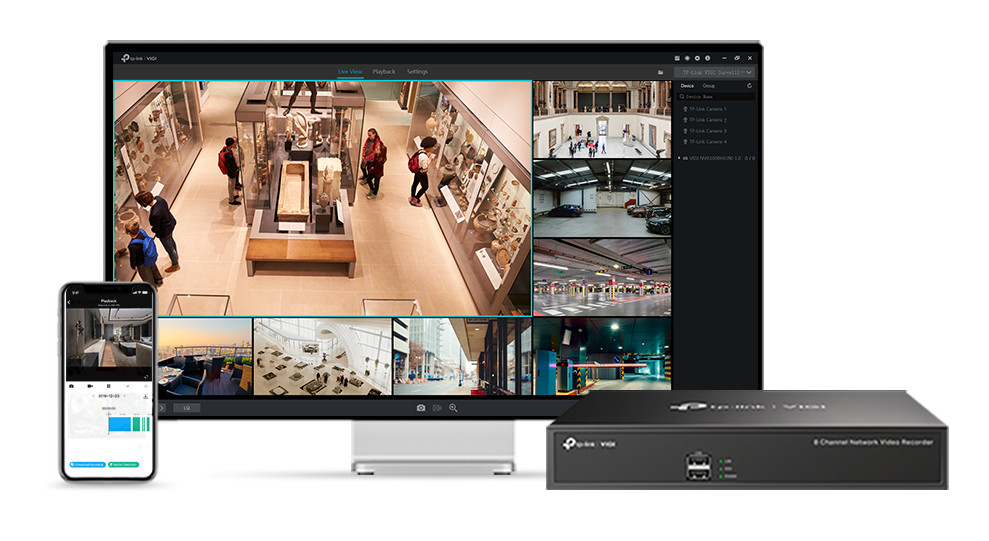This screenshot has height=541, width=989.
Task: Toggle the Motion Detection filter on phone
Action: [125, 465]
